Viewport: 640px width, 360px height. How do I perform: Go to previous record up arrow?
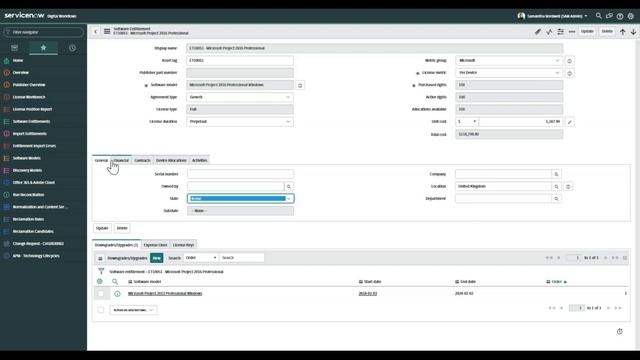pyautogui.click(x=622, y=31)
